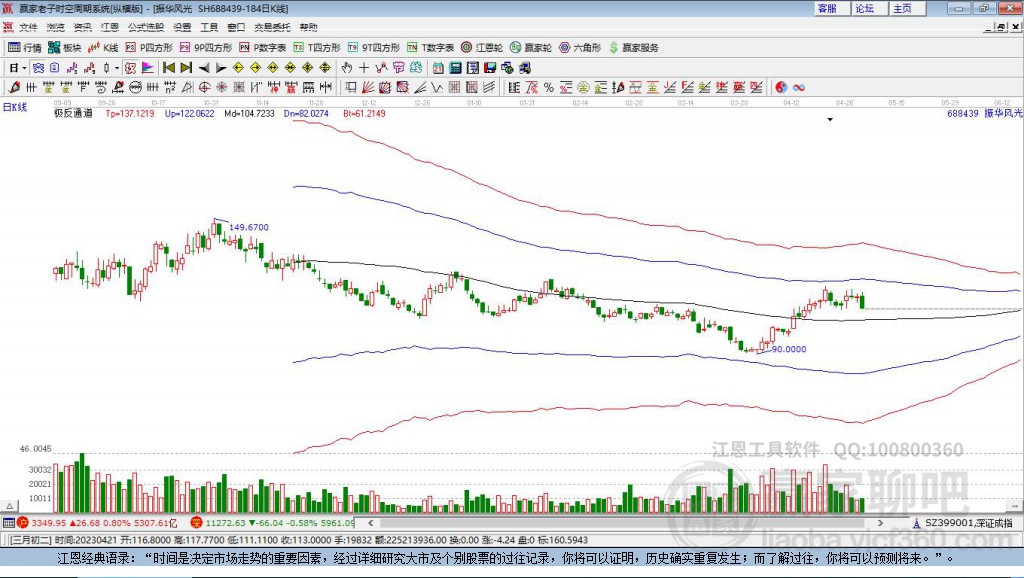Click the Bt=61.2149 indicator value
Viewport: 1024px width, 578px height.
tap(364, 113)
